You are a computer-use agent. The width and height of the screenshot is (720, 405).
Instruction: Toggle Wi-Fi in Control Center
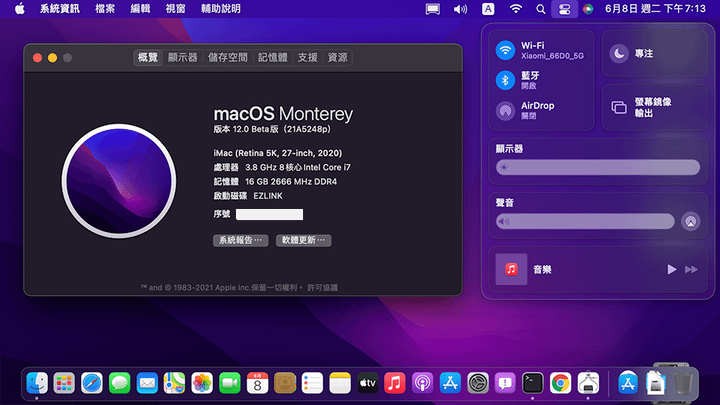505,50
